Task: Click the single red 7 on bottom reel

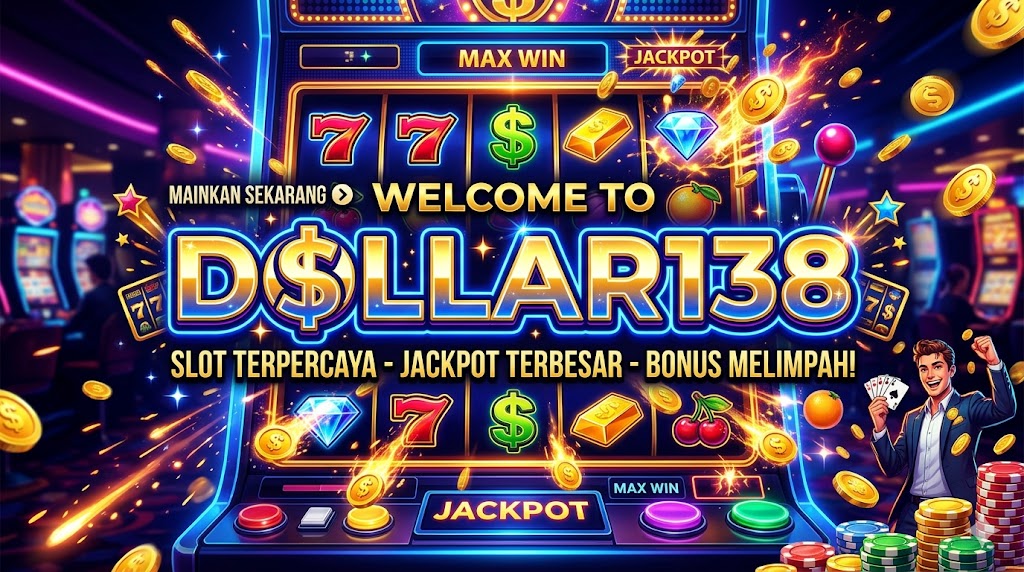Action: click(x=420, y=418)
